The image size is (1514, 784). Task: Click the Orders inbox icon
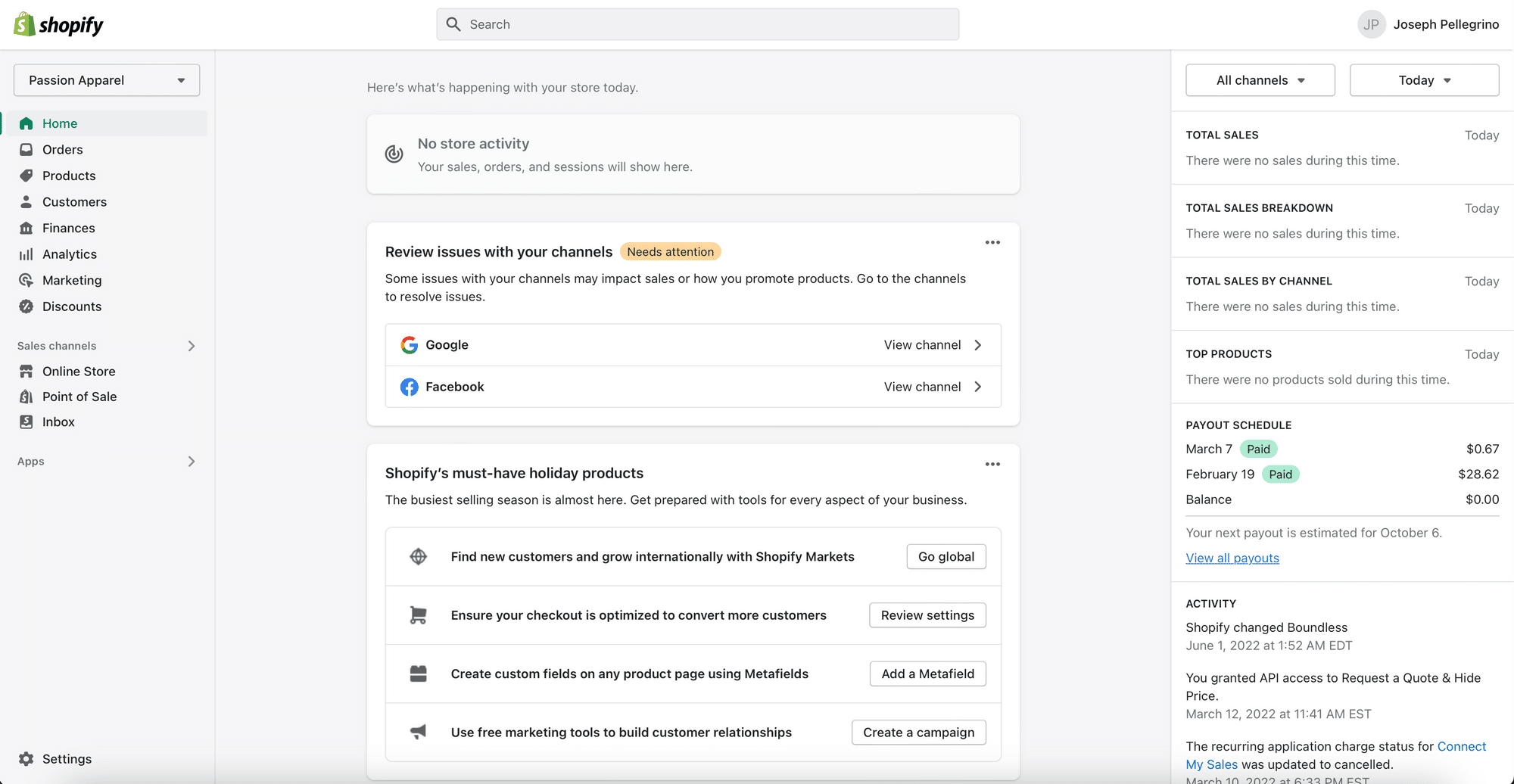tap(26, 150)
